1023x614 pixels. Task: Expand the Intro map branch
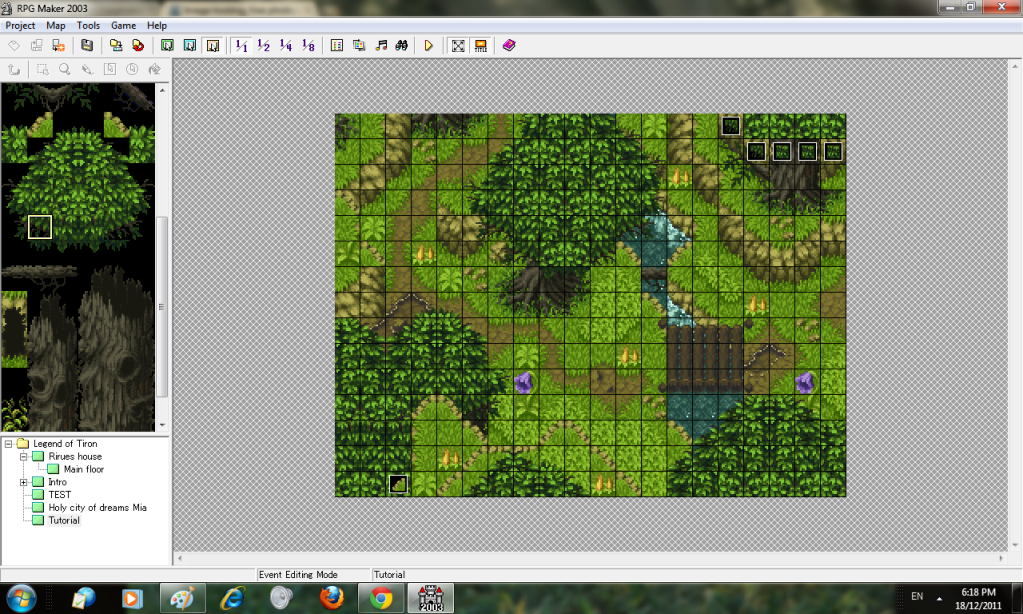[x=23, y=482]
